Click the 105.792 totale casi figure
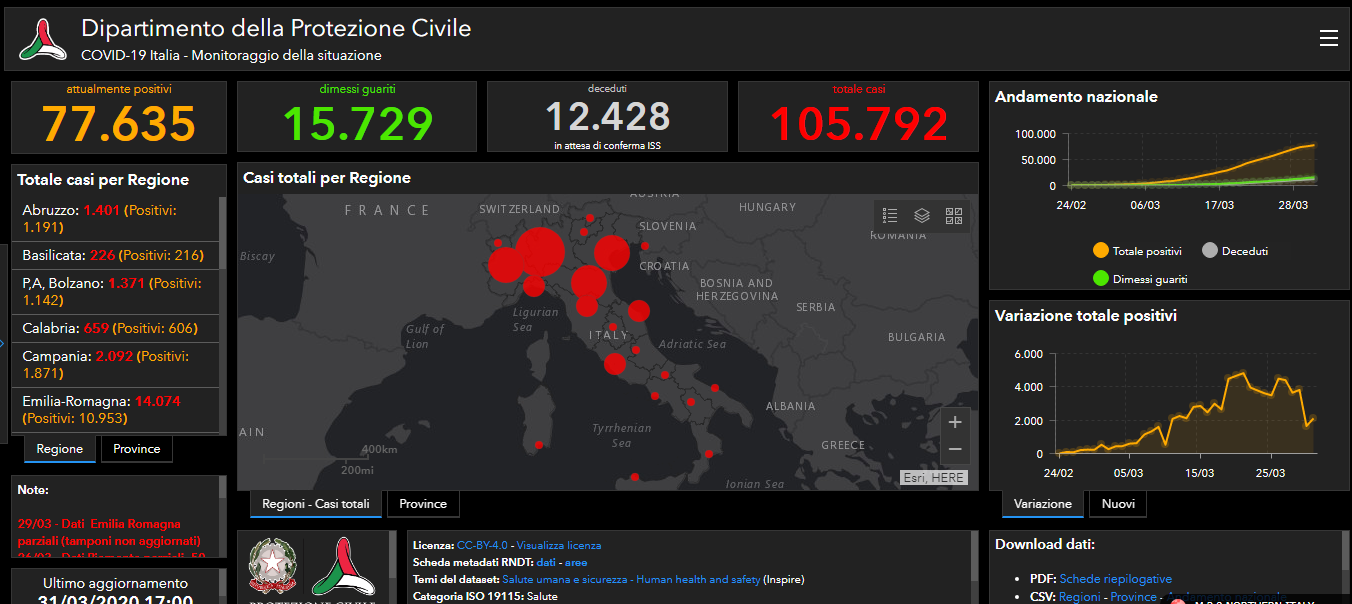Screen dimensions: 1352x604 [x=858, y=123]
